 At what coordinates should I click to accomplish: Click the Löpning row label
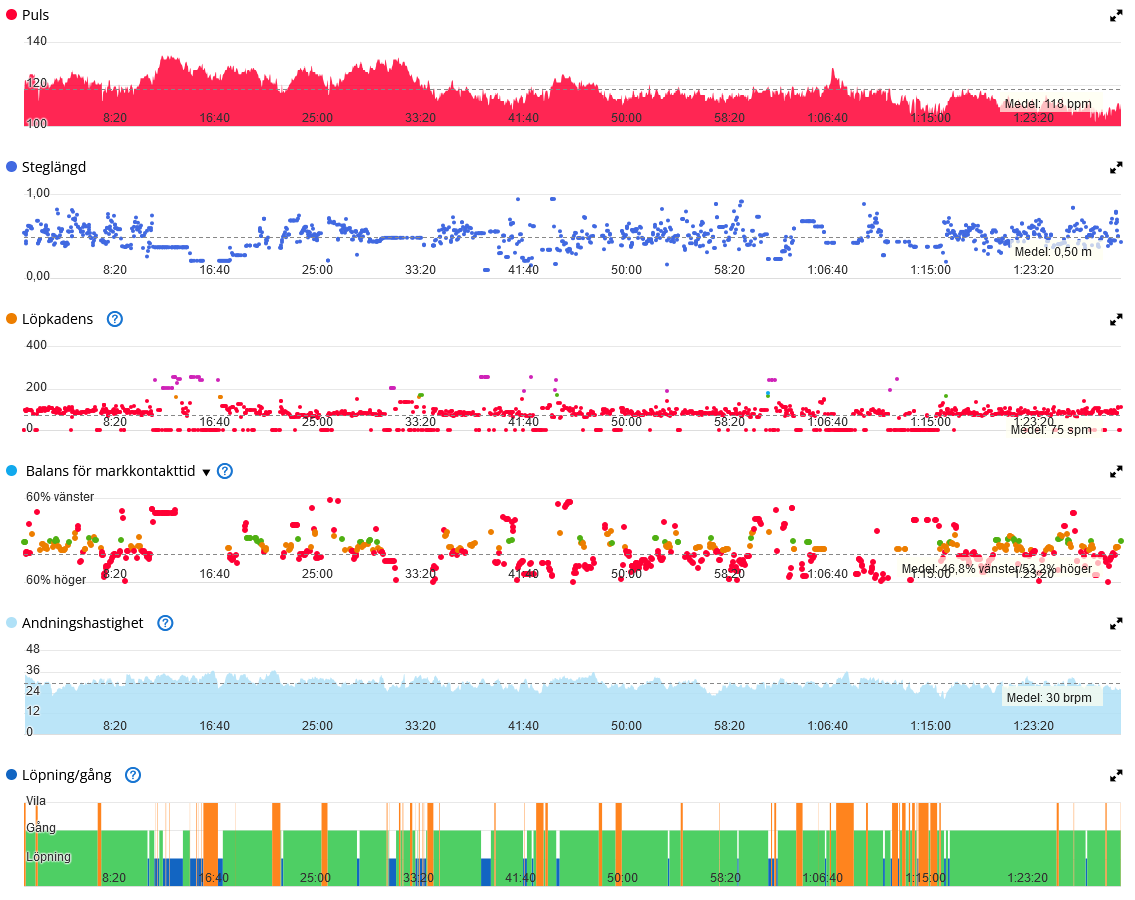pyautogui.click(x=48, y=857)
